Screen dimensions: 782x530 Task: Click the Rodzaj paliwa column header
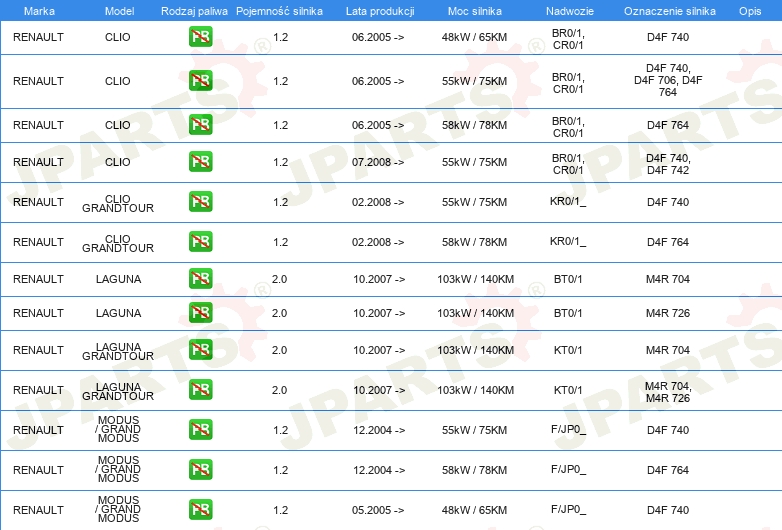[x=194, y=11]
